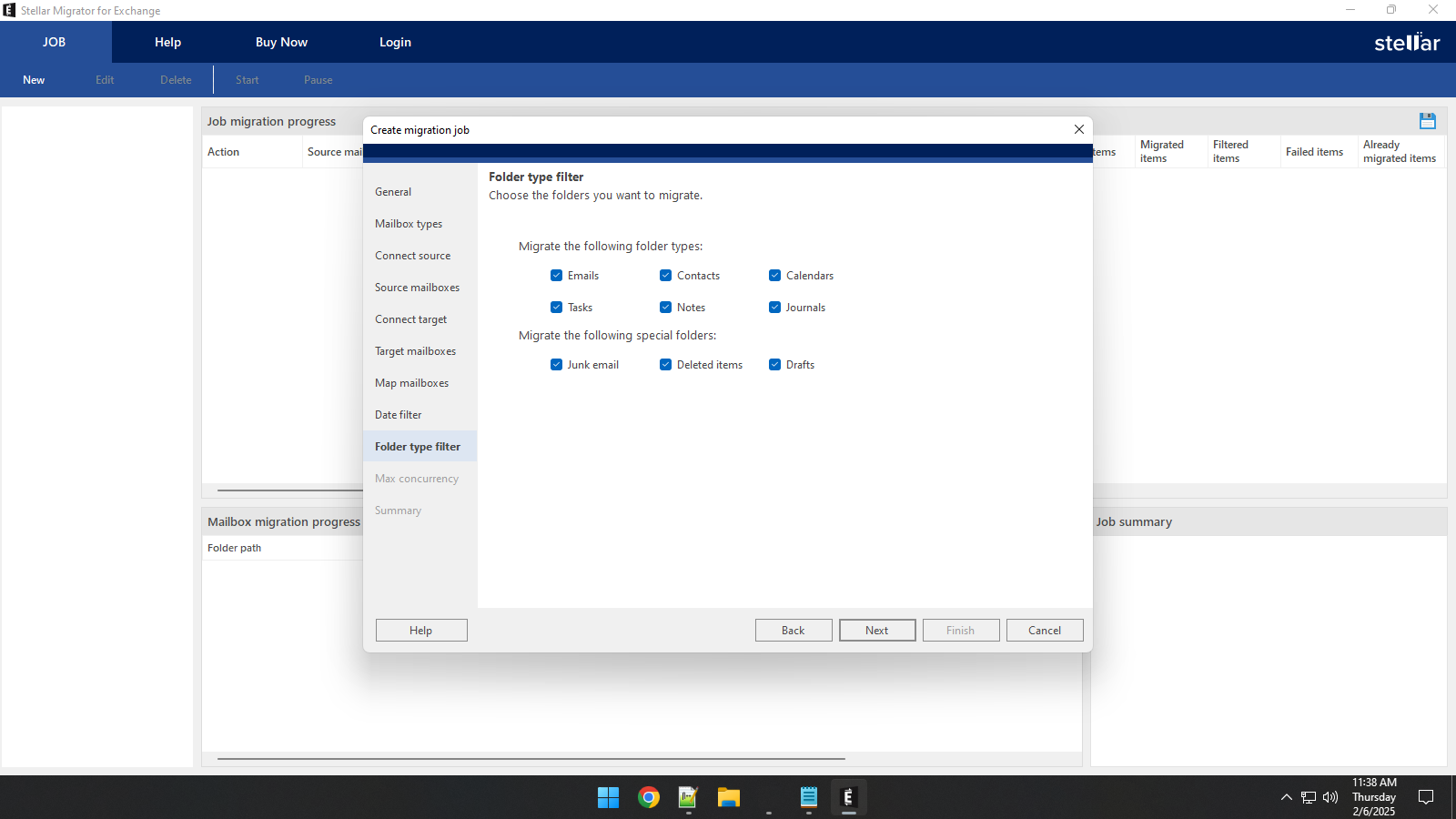
Task: Click the save icon in Job migration progress
Action: [1427, 120]
